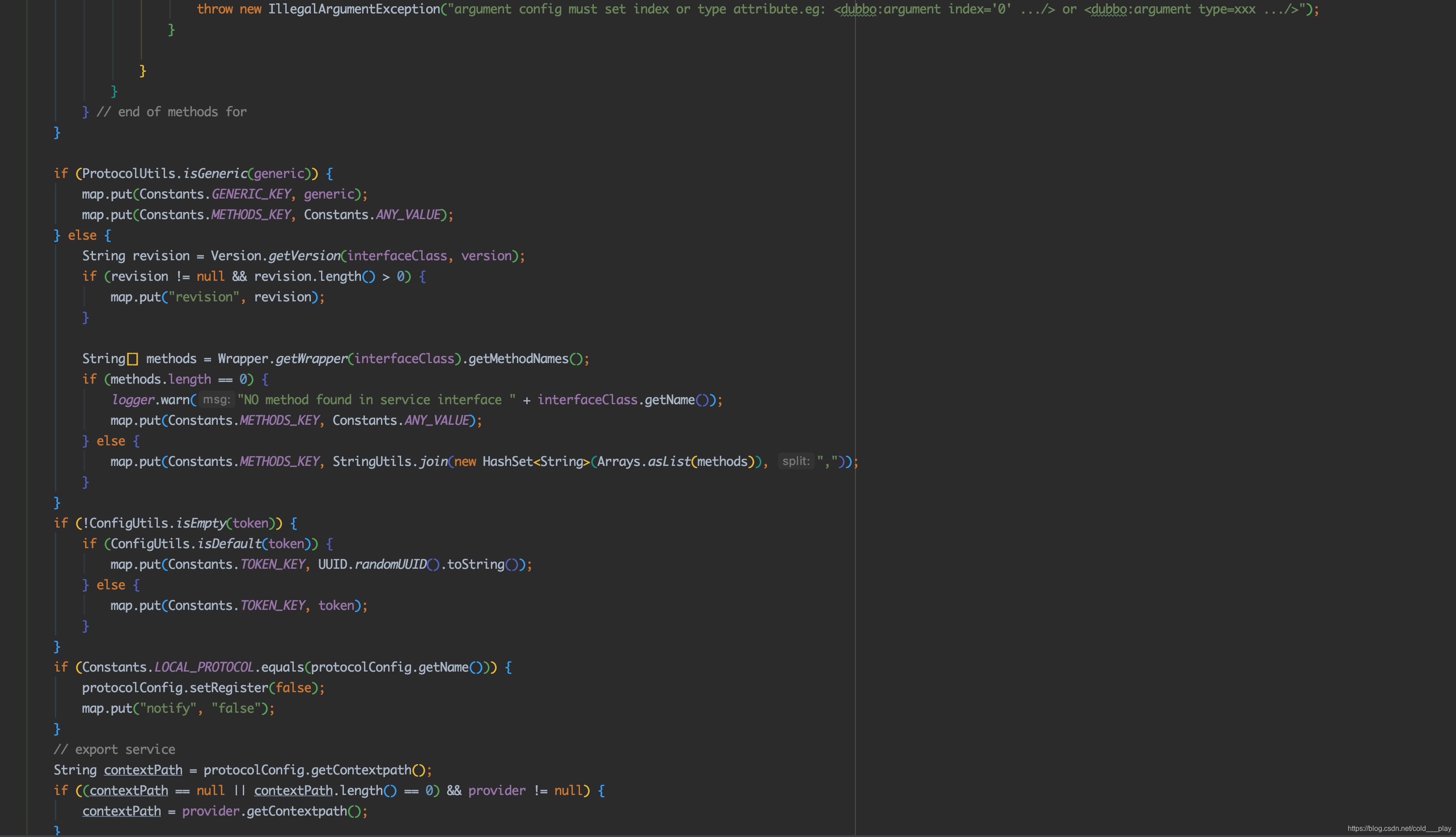
Task: Click the "revision" string literal
Action: tap(204, 297)
